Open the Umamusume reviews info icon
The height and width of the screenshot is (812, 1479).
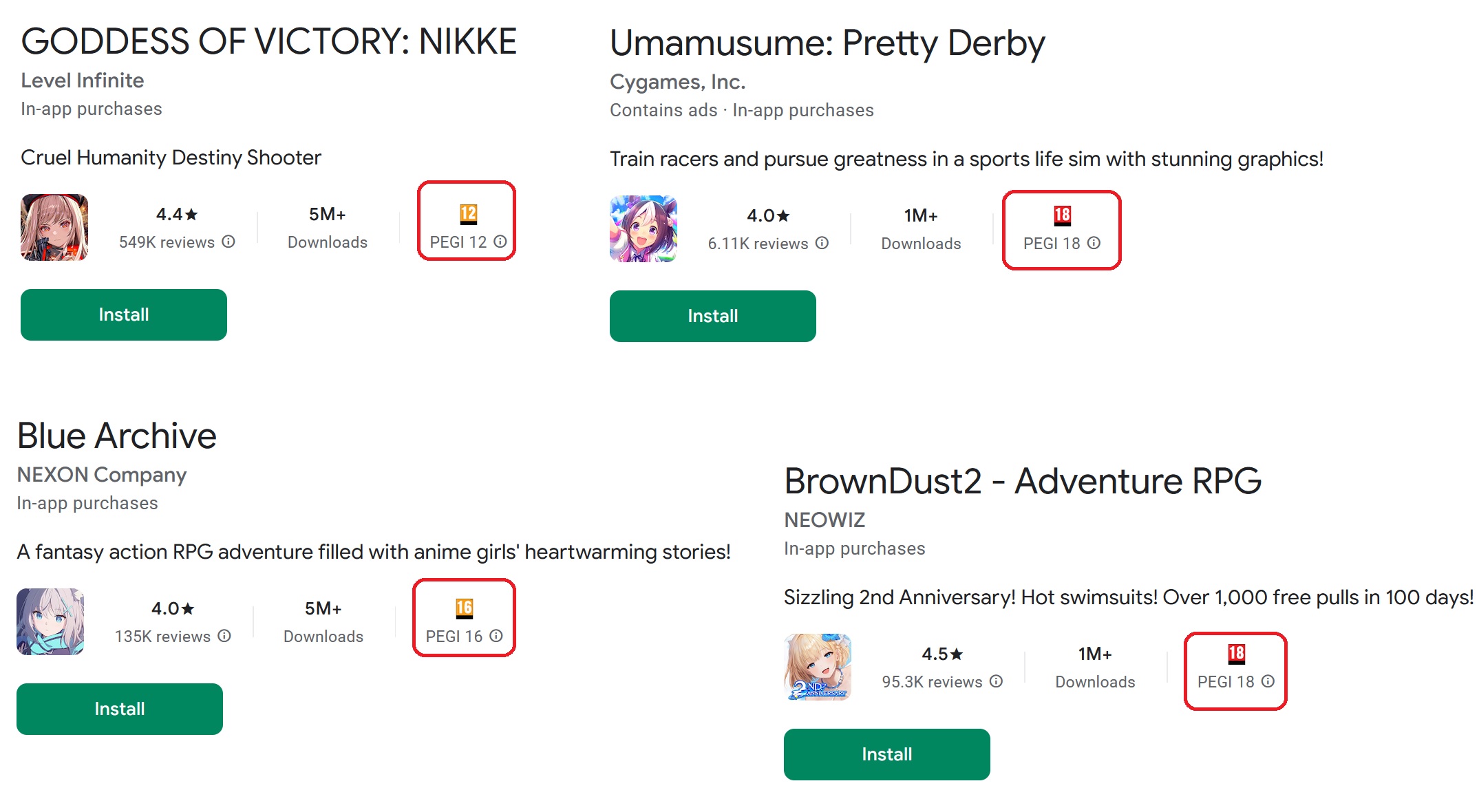[822, 244]
